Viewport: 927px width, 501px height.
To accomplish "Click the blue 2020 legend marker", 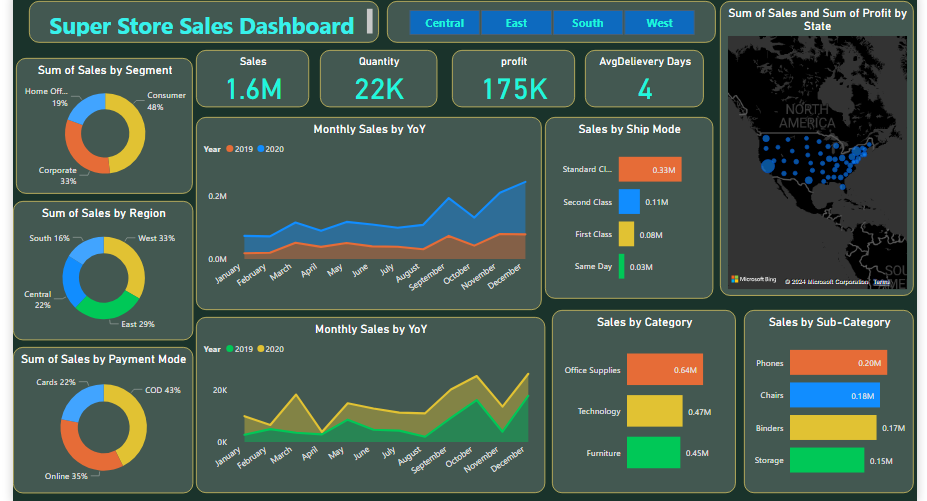I will pos(261,149).
